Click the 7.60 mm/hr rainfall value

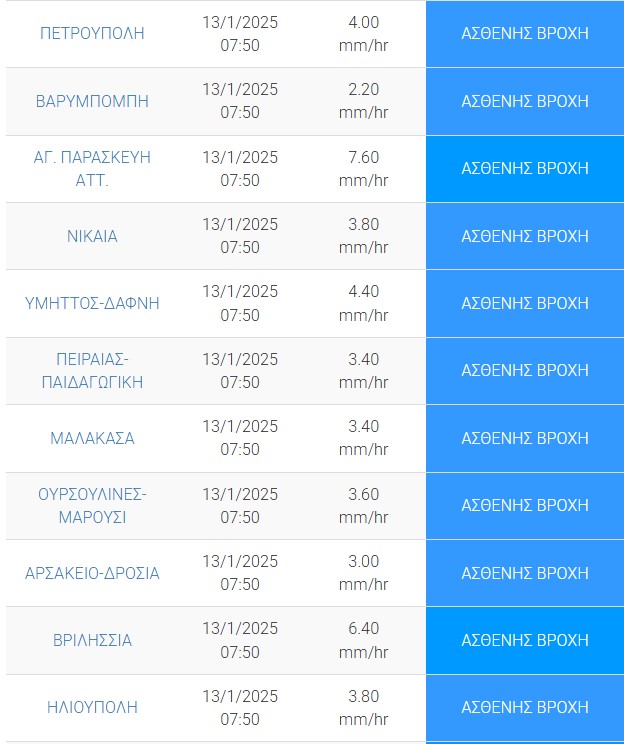point(363,169)
